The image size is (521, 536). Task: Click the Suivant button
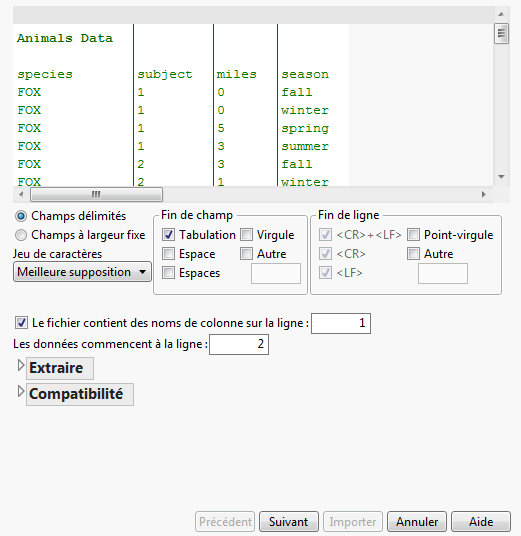point(289,522)
